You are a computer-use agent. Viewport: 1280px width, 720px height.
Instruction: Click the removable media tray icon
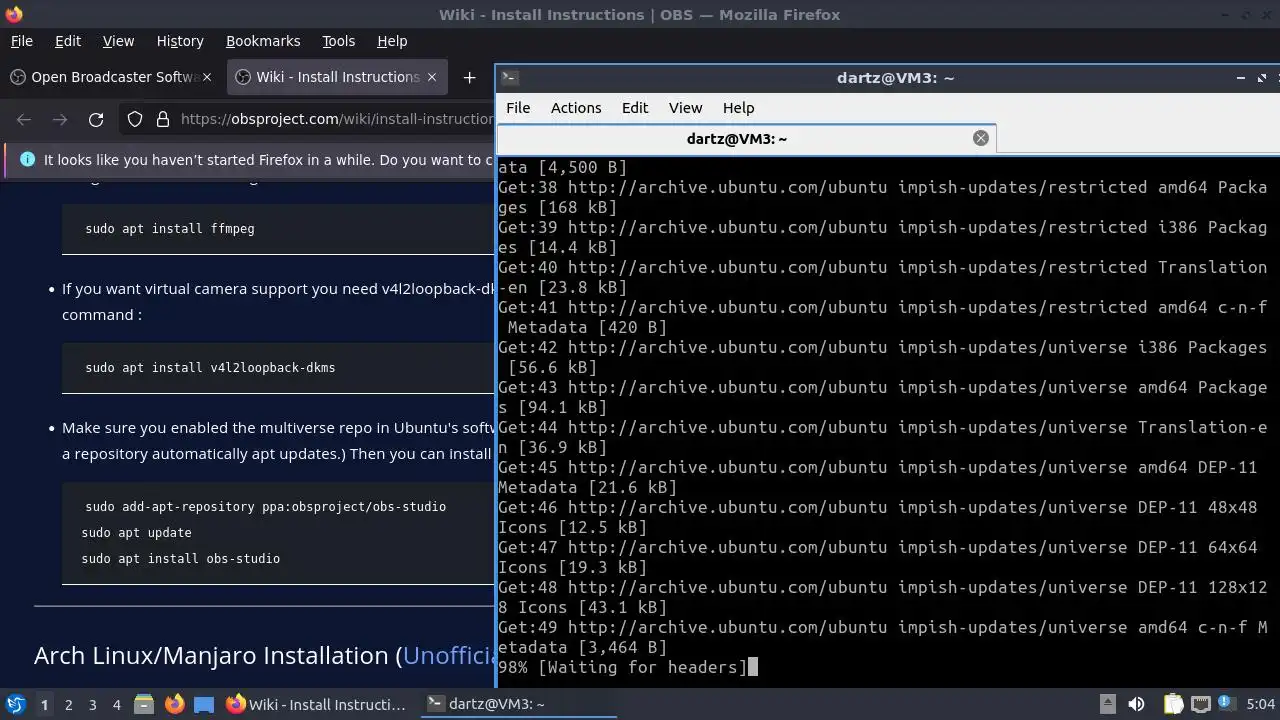1107,704
